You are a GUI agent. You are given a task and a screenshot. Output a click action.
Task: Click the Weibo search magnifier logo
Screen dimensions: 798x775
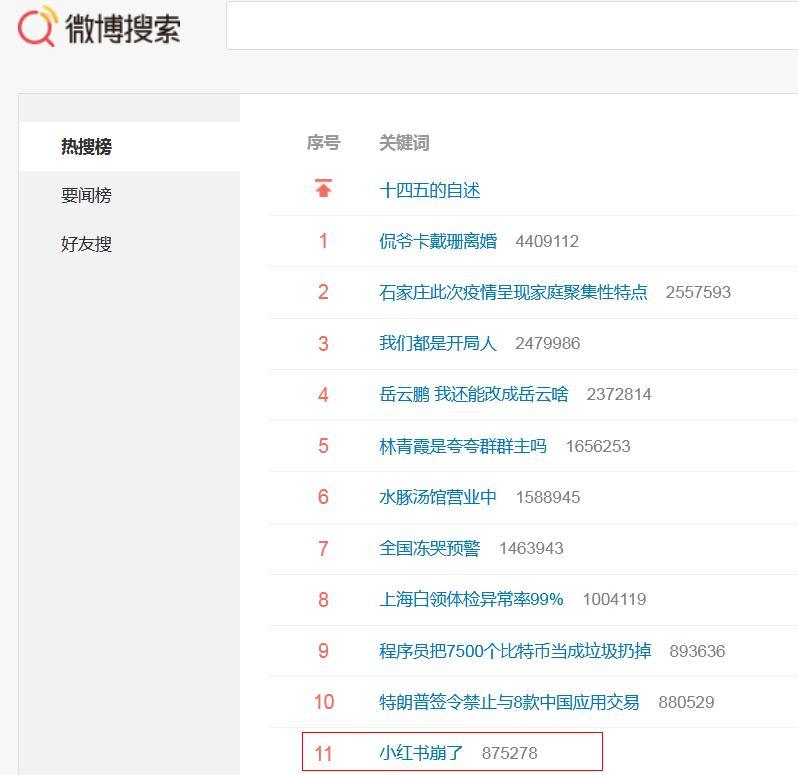(x=37, y=26)
